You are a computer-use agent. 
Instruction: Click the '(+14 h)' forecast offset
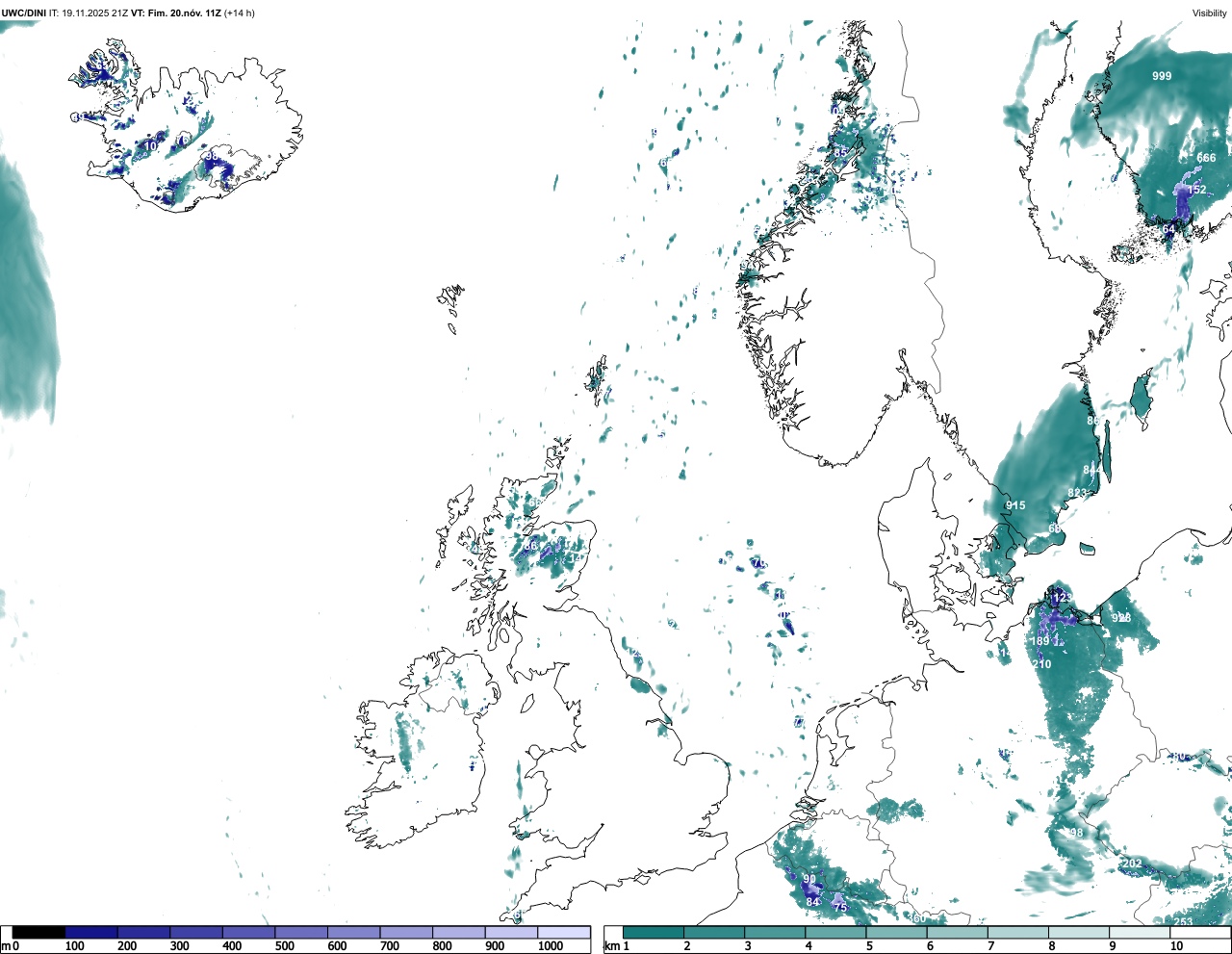(x=240, y=13)
